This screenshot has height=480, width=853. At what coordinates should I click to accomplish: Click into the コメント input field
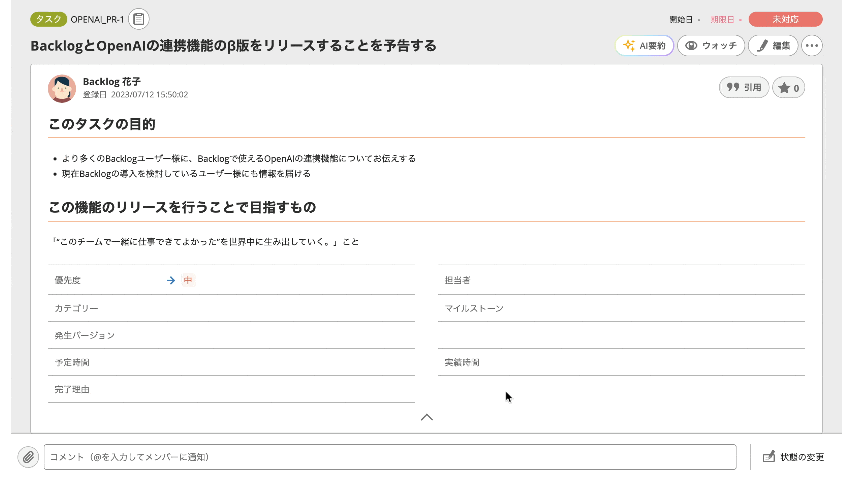click(x=390, y=457)
